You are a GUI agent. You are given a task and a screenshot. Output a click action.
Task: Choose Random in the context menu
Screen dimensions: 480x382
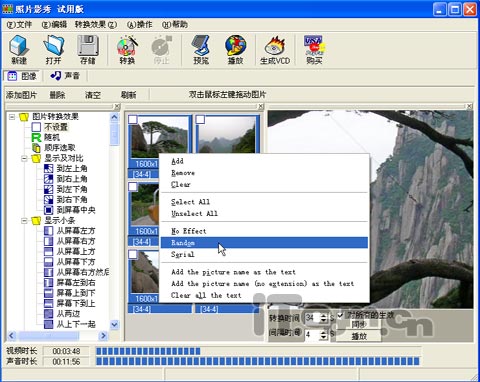point(264,243)
